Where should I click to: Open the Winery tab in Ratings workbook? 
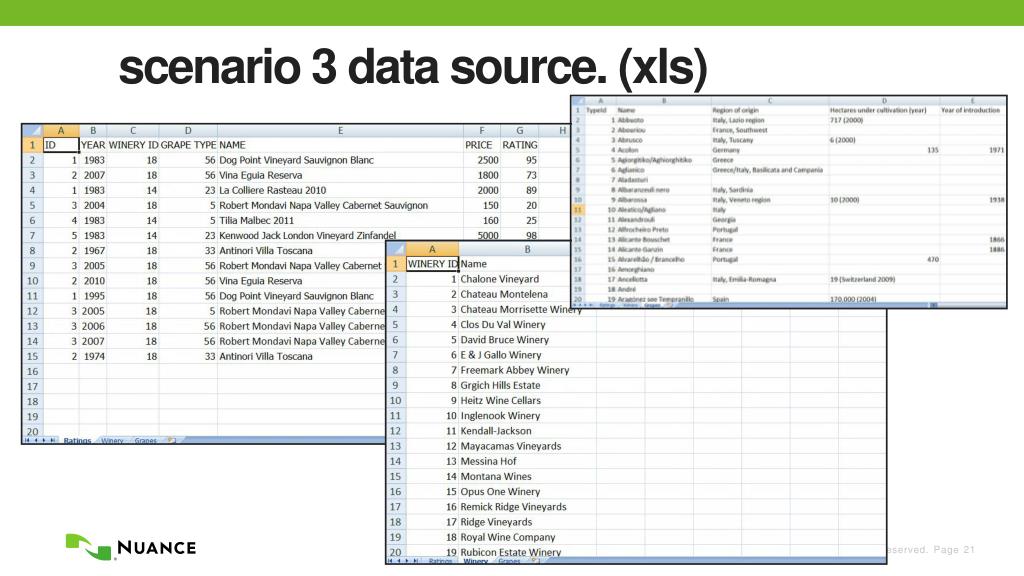[x=112, y=440]
